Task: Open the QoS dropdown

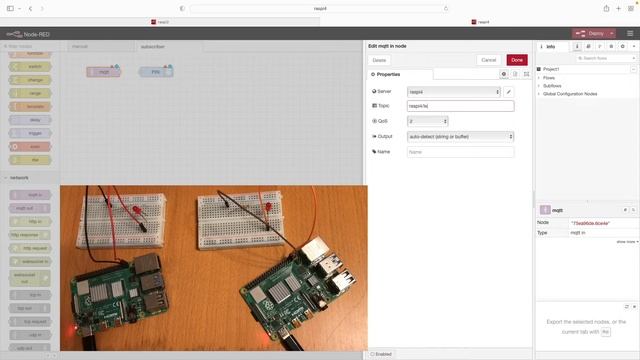Action: point(427,121)
